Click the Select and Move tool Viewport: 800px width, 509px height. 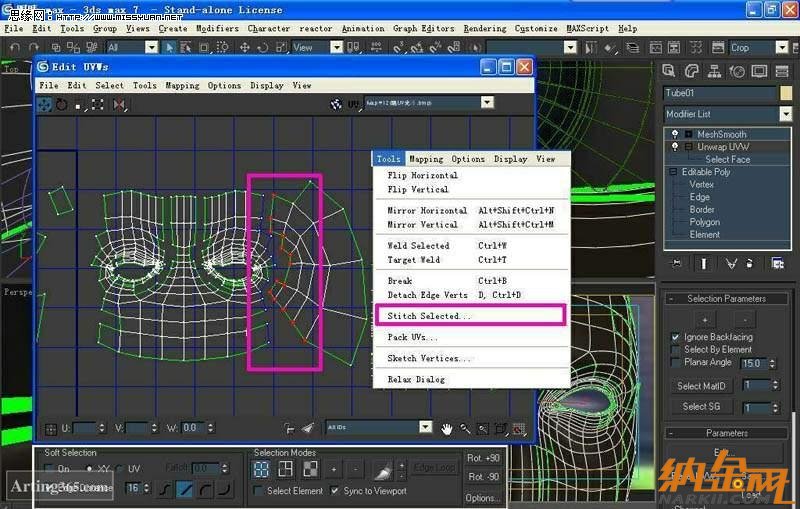[x=244, y=48]
